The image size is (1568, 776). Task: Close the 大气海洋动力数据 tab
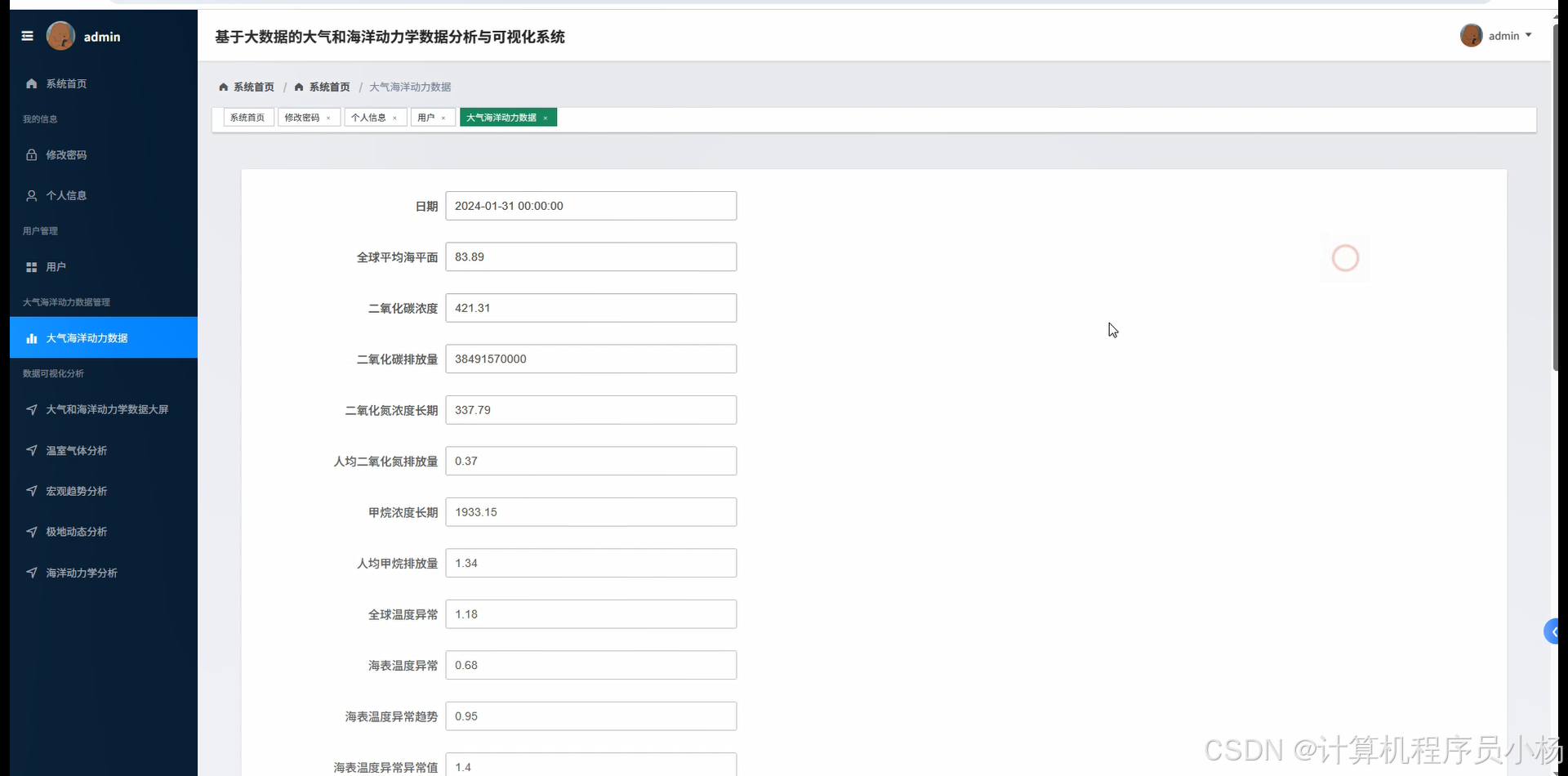(x=546, y=118)
